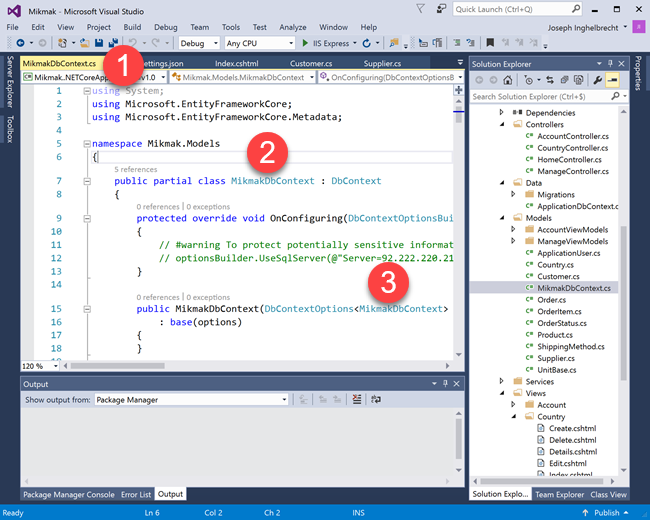The image size is (650, 520).
Task: Expand the Migrations folder node
Action: (513, 194)
